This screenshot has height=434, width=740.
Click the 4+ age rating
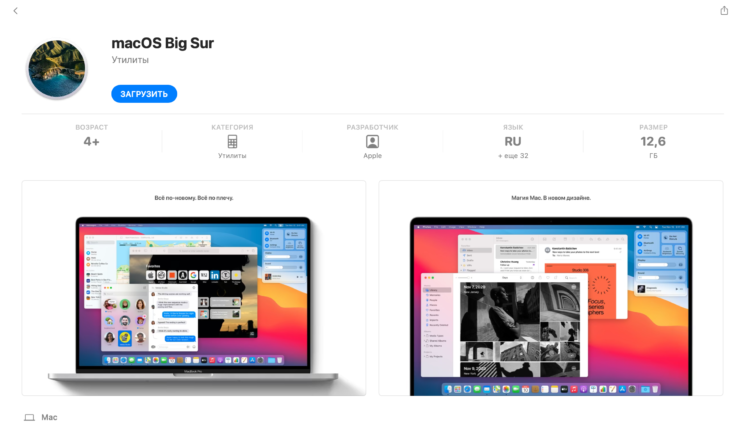[92, 142]
